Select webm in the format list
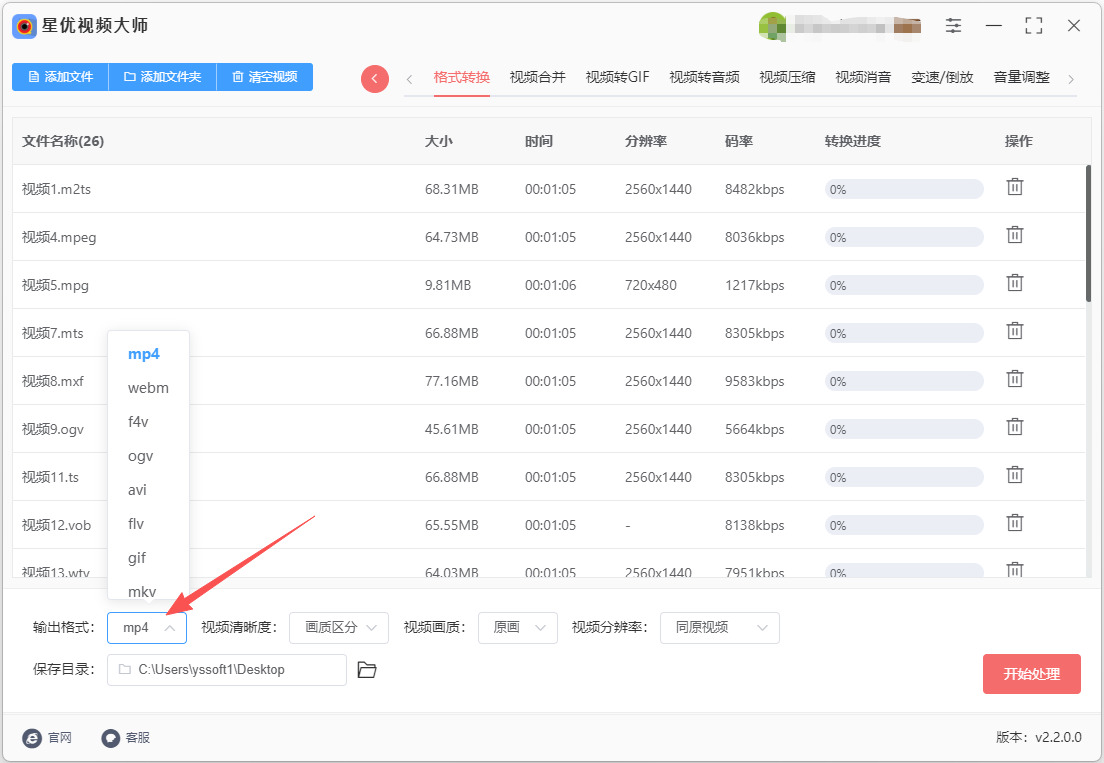The width and height of the screenshot is (1104, 763). [x=148, y=388]
